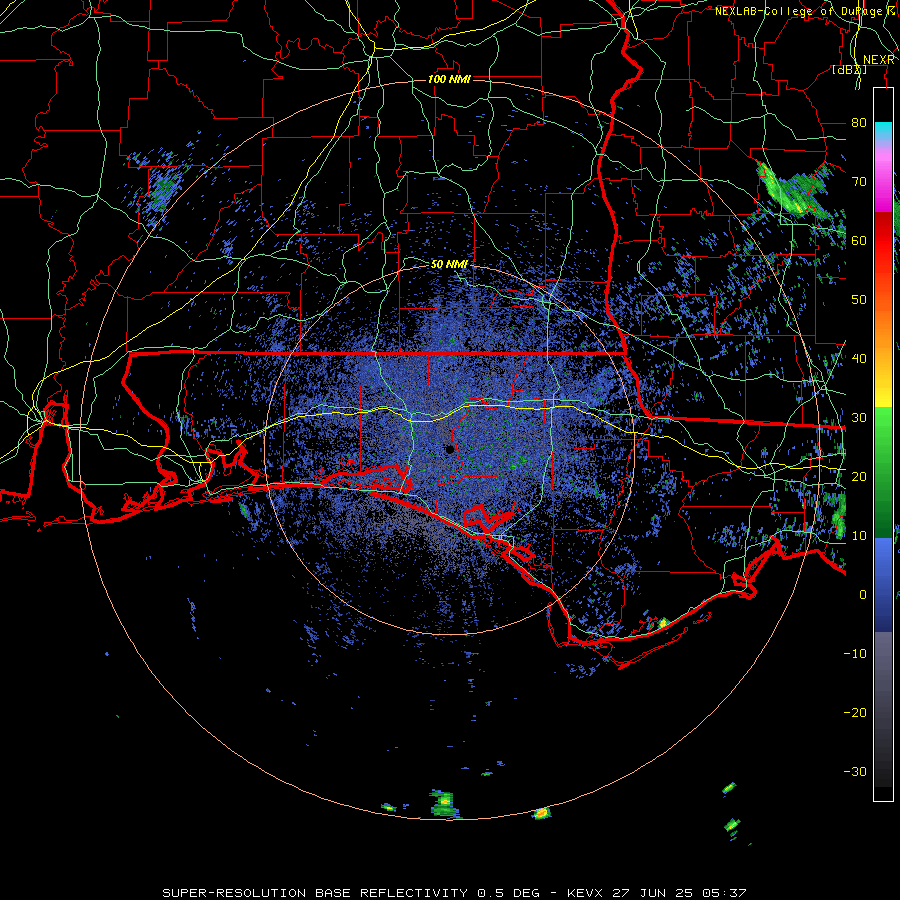Select the 20 value on dBZ scale

coord(859,477)
